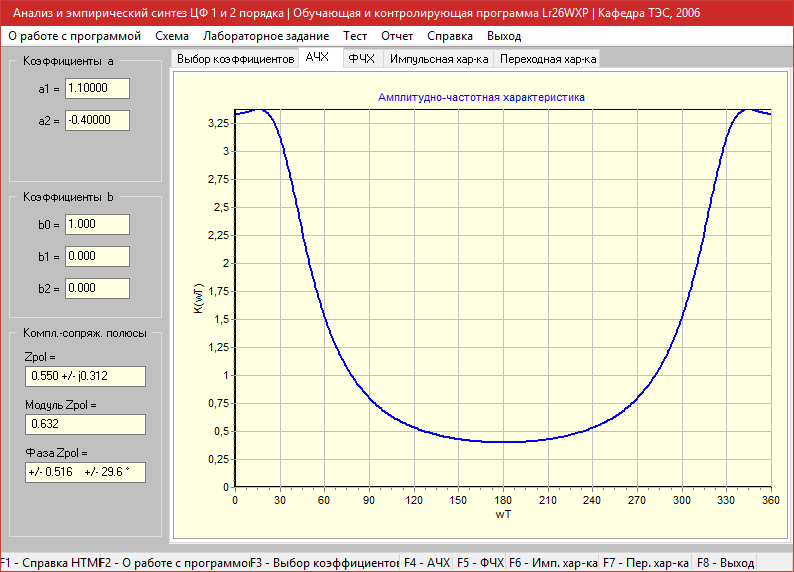
Task: Select the 'АЧХ' tab
Action: tap(317, 57)
